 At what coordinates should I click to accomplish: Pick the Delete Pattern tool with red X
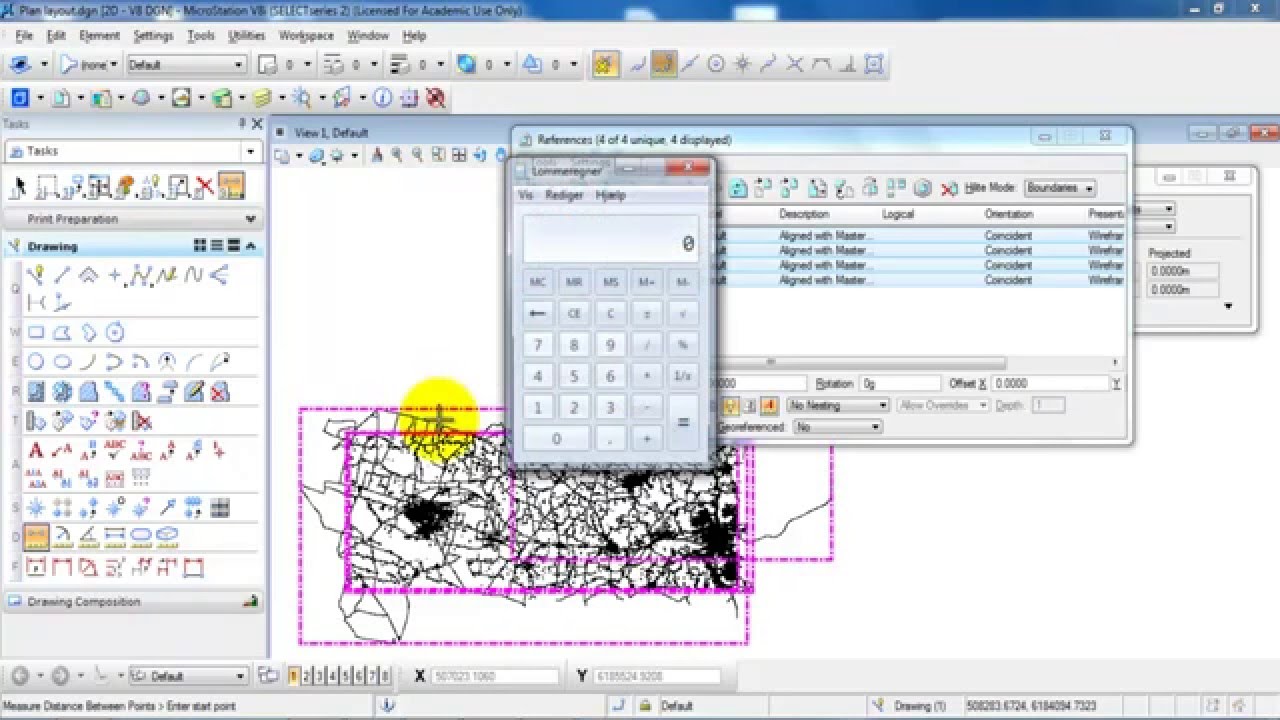pyautogui.click(x=220, y=391)
